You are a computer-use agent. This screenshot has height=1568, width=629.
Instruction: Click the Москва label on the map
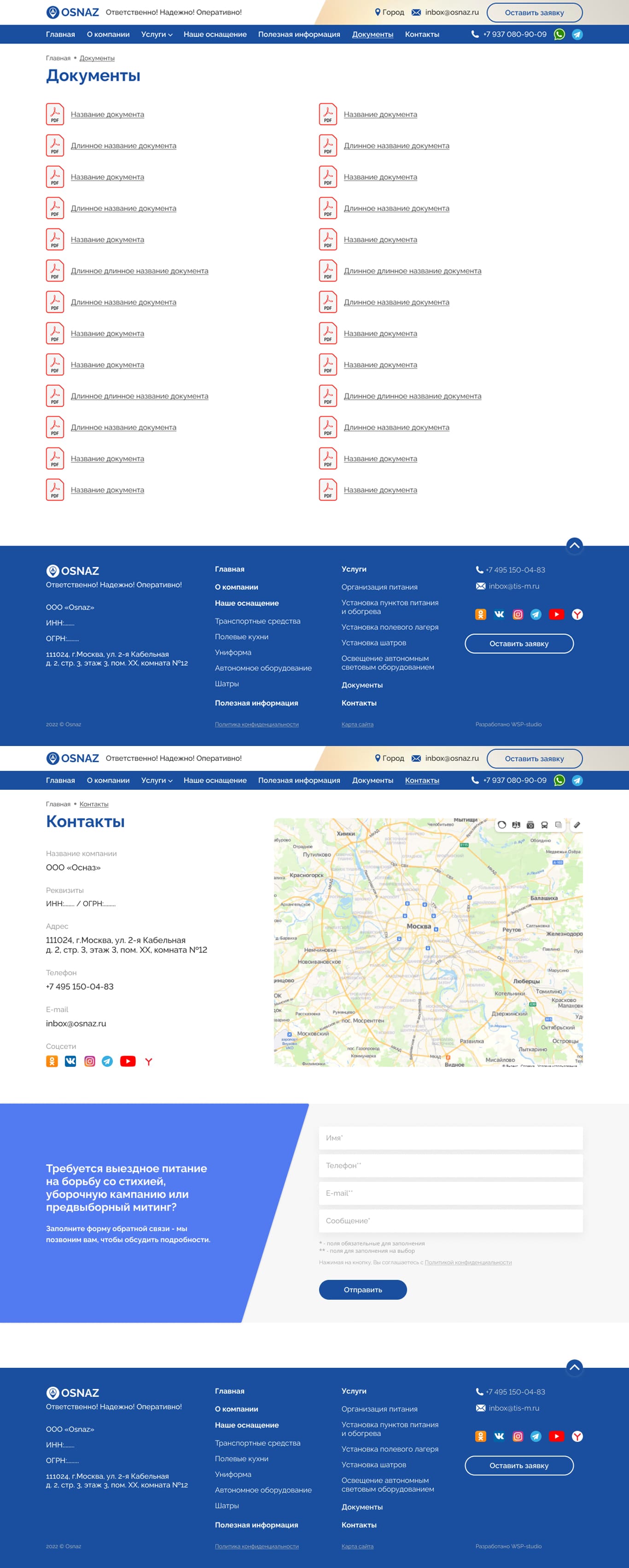(419, 926)
